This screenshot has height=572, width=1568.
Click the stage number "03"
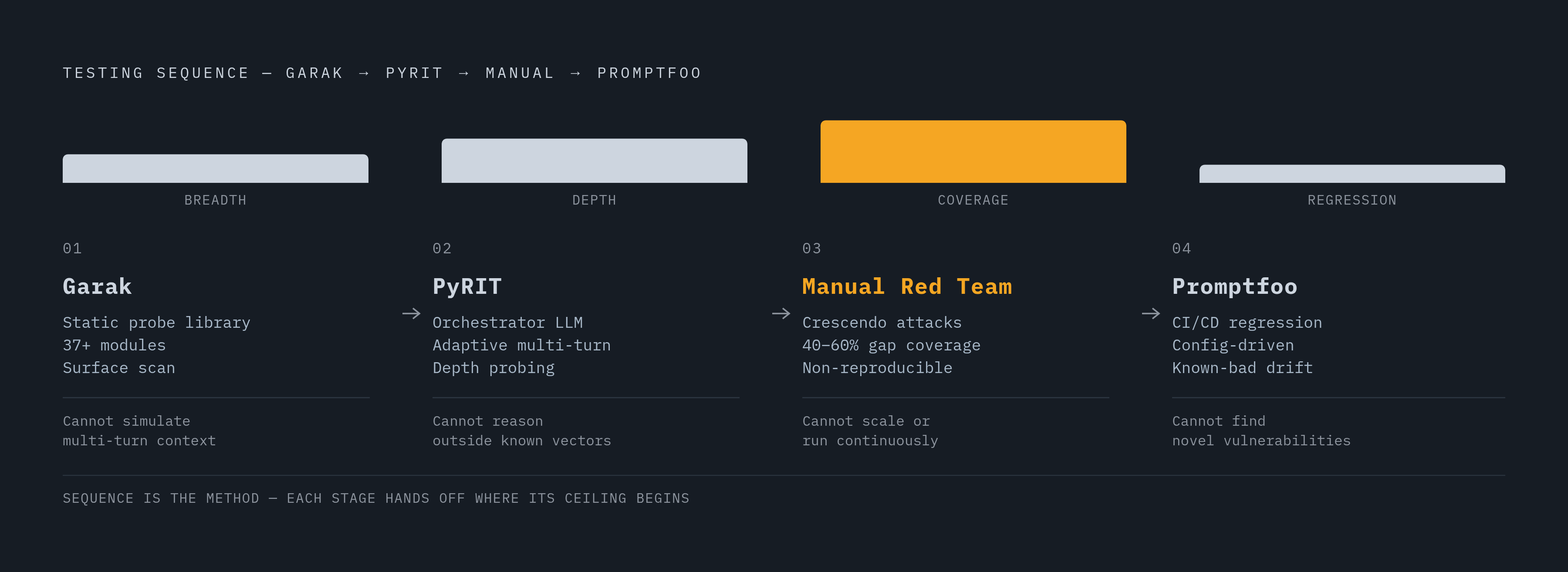point(812,248)
